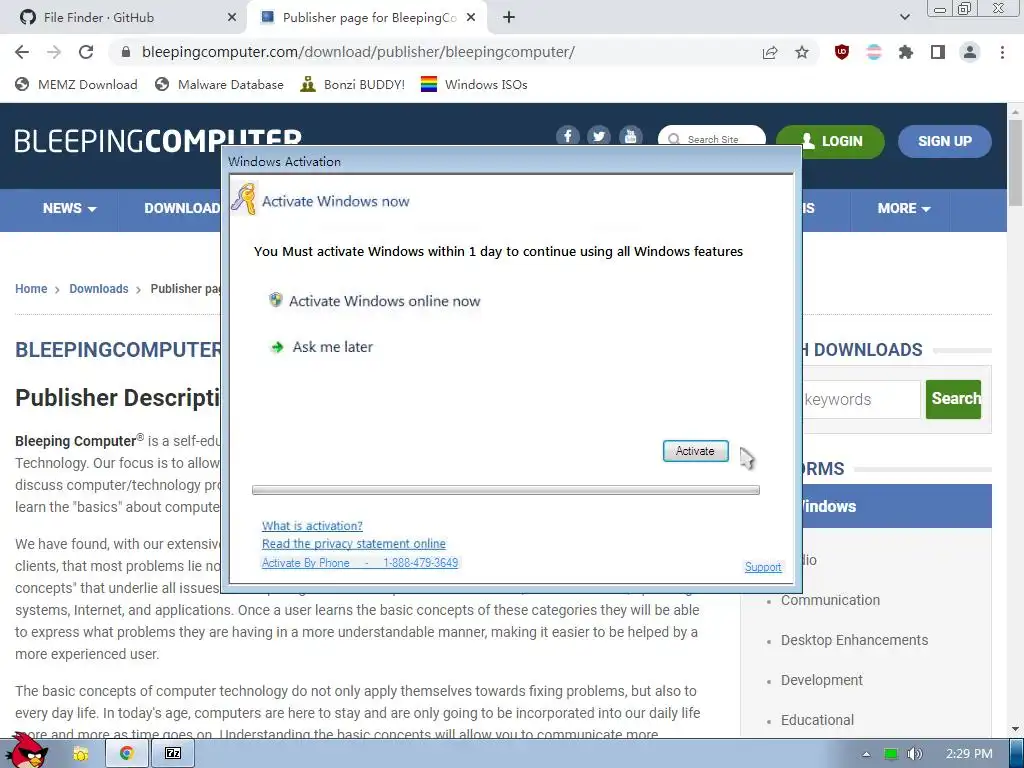Open BleepingComputer Twitter icon

(x=599, y=136)
